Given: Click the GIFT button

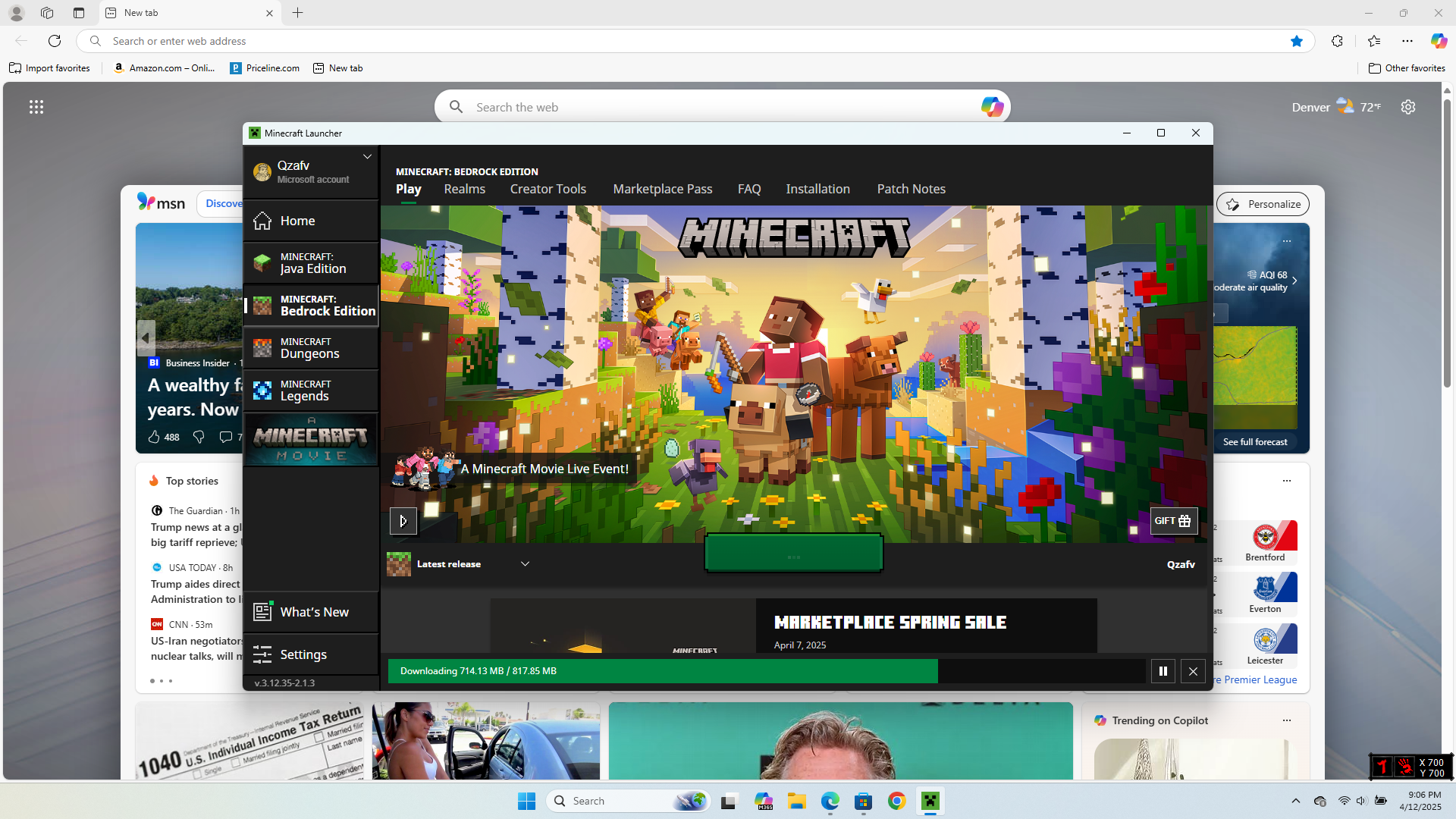Looking at the screenshot, I should [1173, 521].
